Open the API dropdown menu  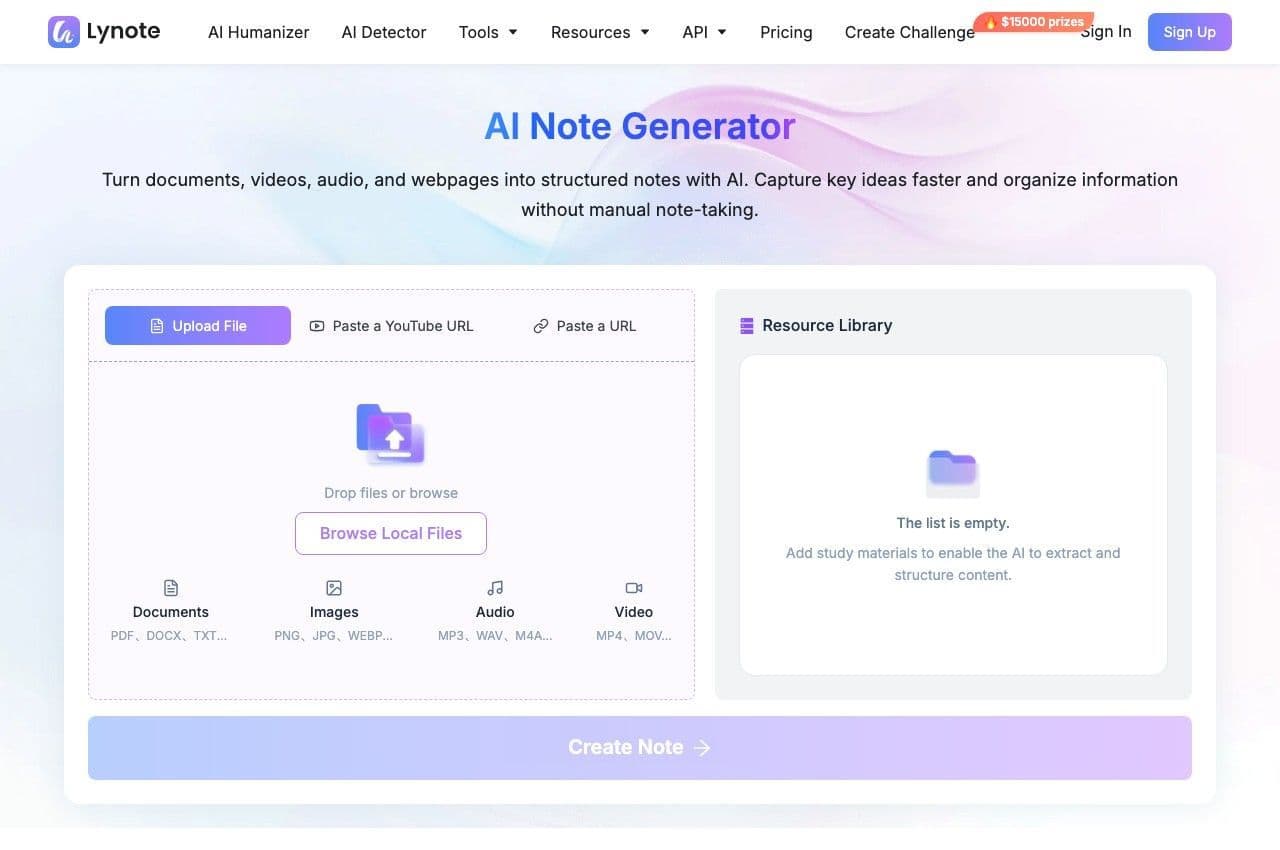704,32
